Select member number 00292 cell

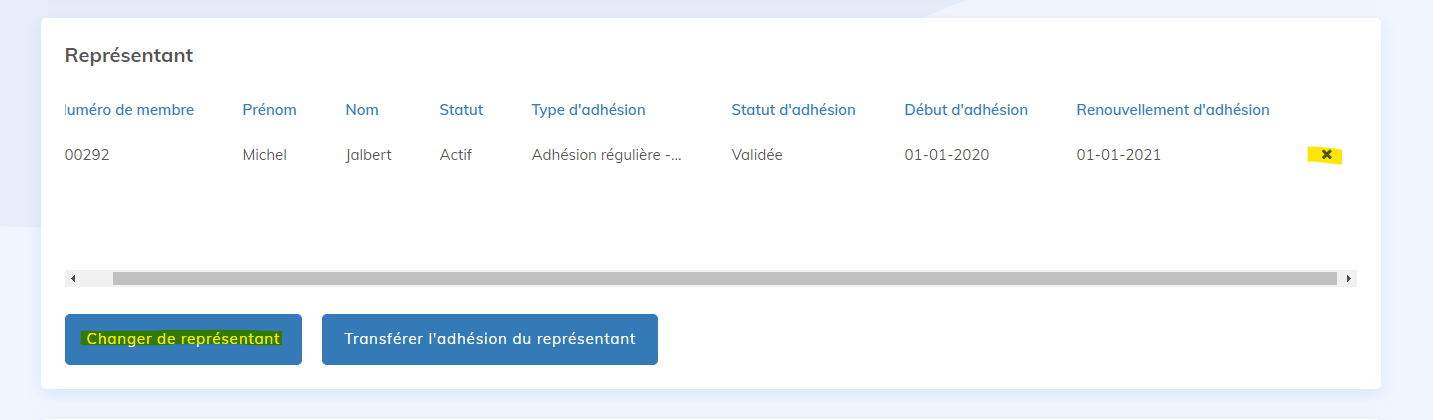pyautogui.click(x=87, y=155)
